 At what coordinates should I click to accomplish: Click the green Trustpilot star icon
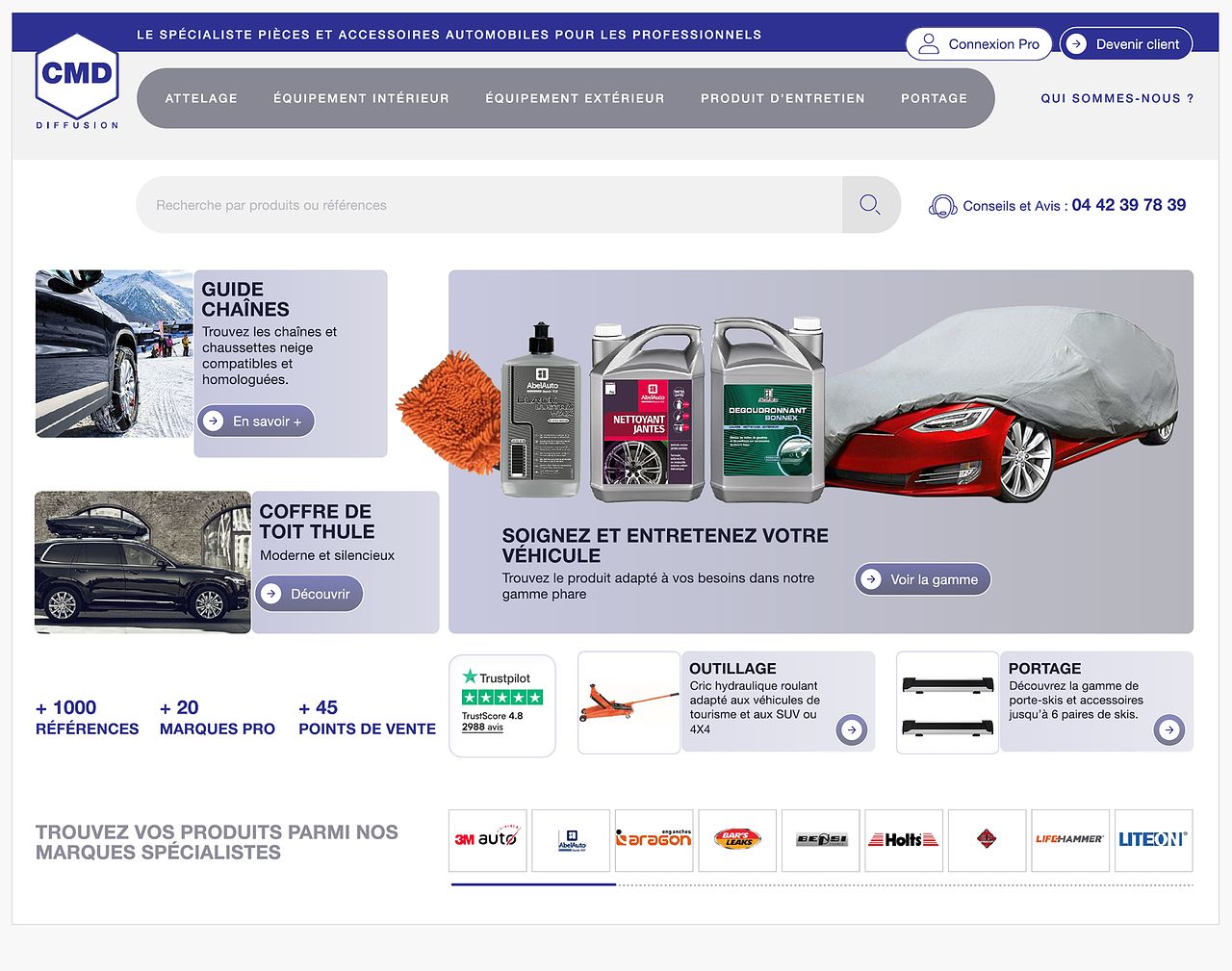coord(471,677)
